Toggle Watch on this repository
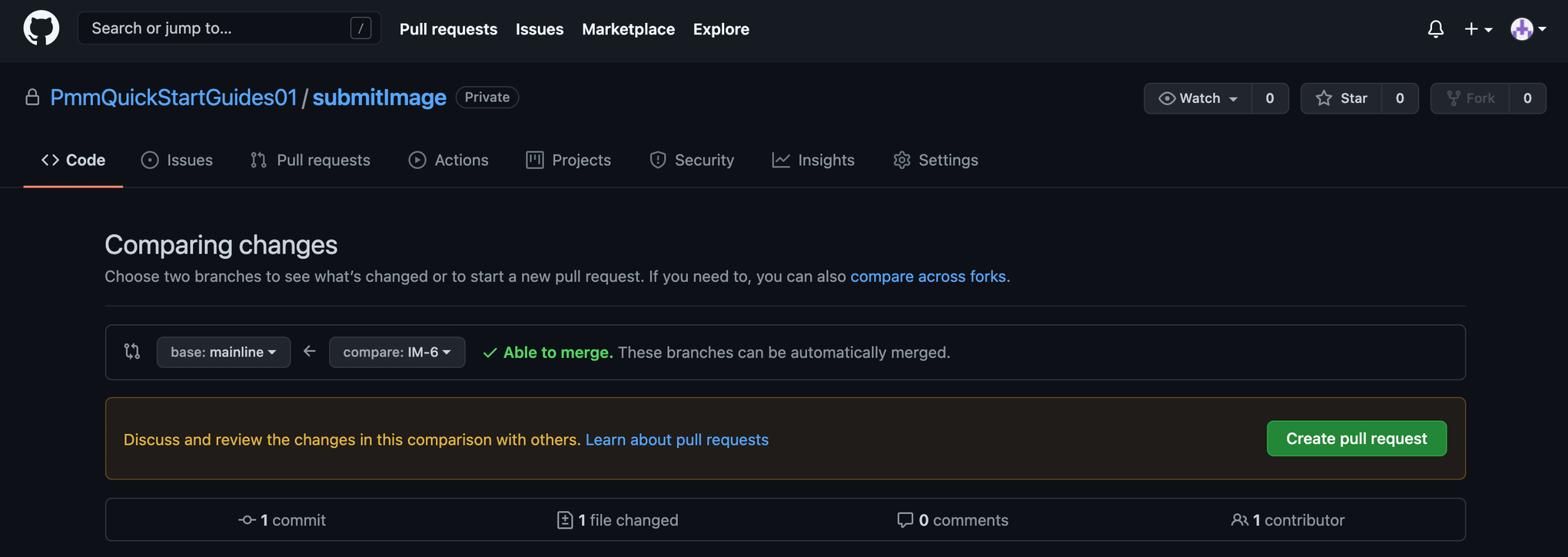1568x557 pixels. (x=1198, y=98)
